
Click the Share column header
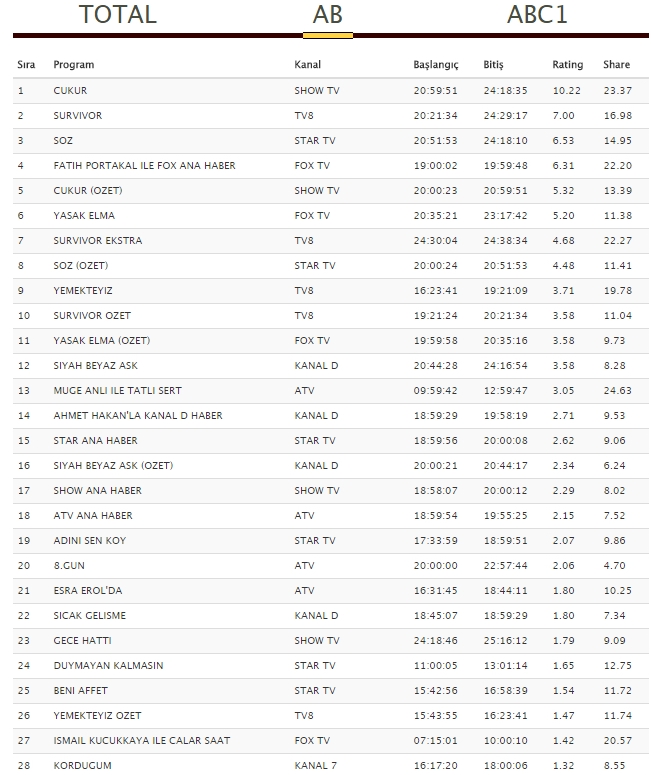pos(616,65)
